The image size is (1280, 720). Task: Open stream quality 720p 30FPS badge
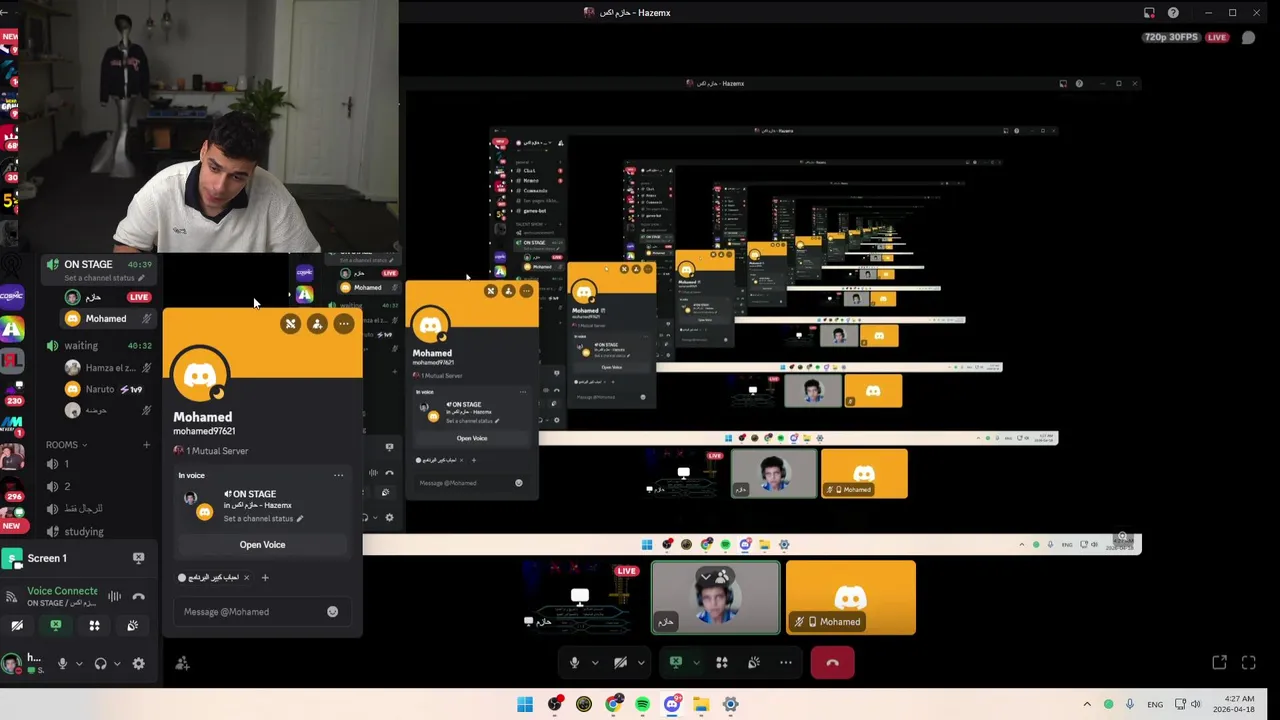1170,37
